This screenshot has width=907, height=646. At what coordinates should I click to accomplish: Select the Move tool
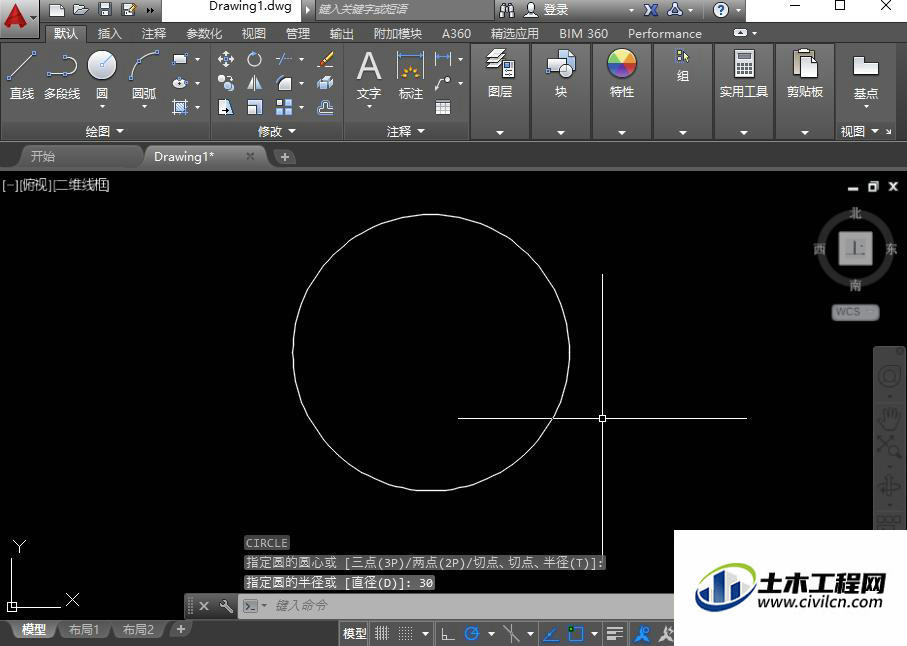tap(226, 59)
